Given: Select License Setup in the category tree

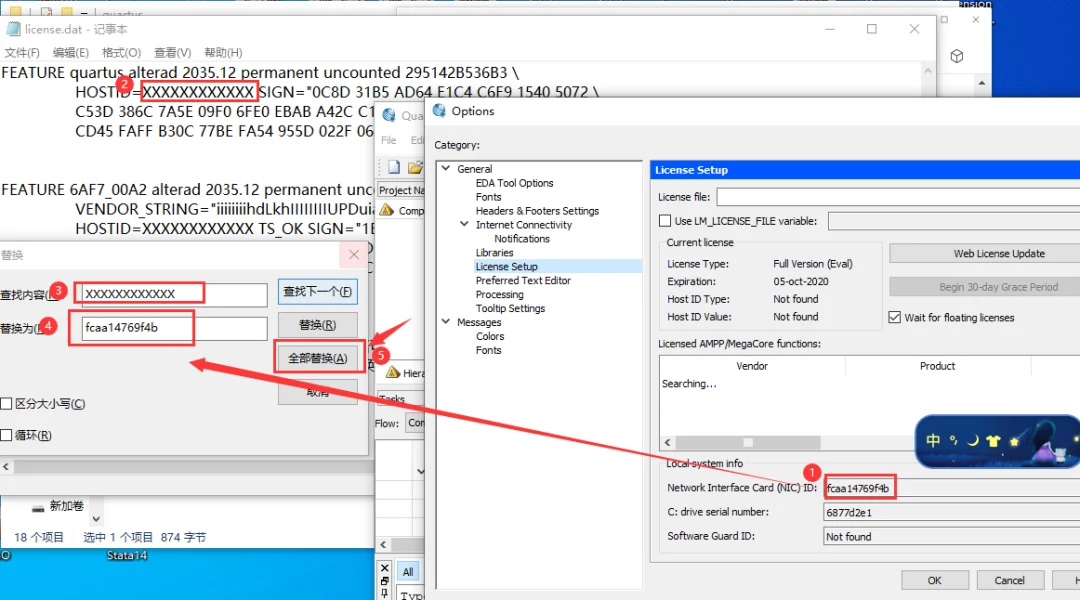Looking at the screenshot, I should 506,267.
